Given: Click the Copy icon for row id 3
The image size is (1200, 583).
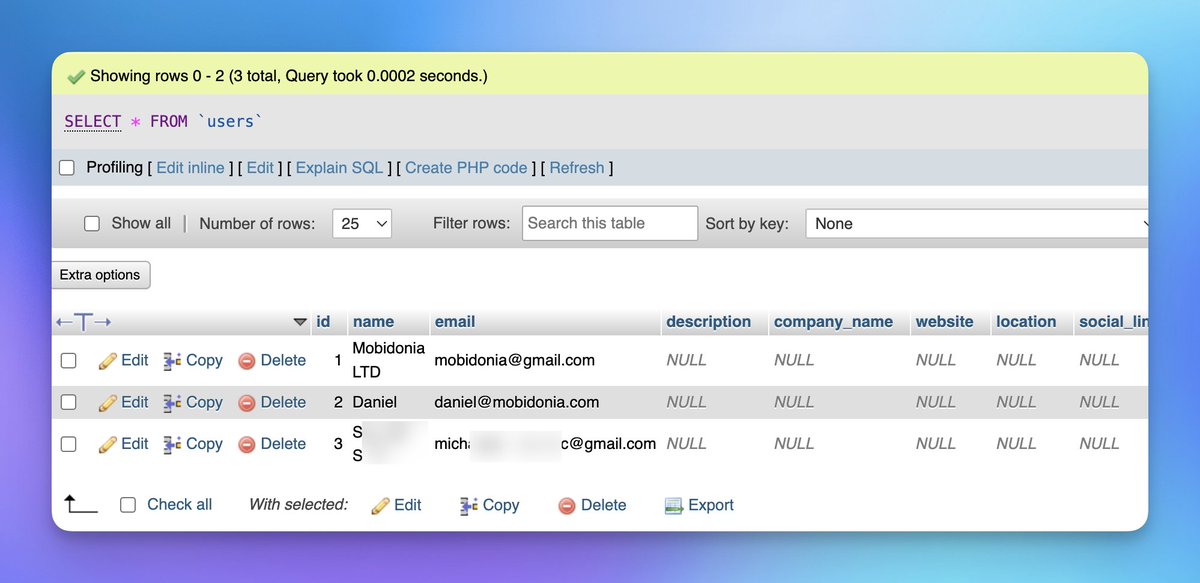Looking at the screenshot, I should tap(173, 445).
